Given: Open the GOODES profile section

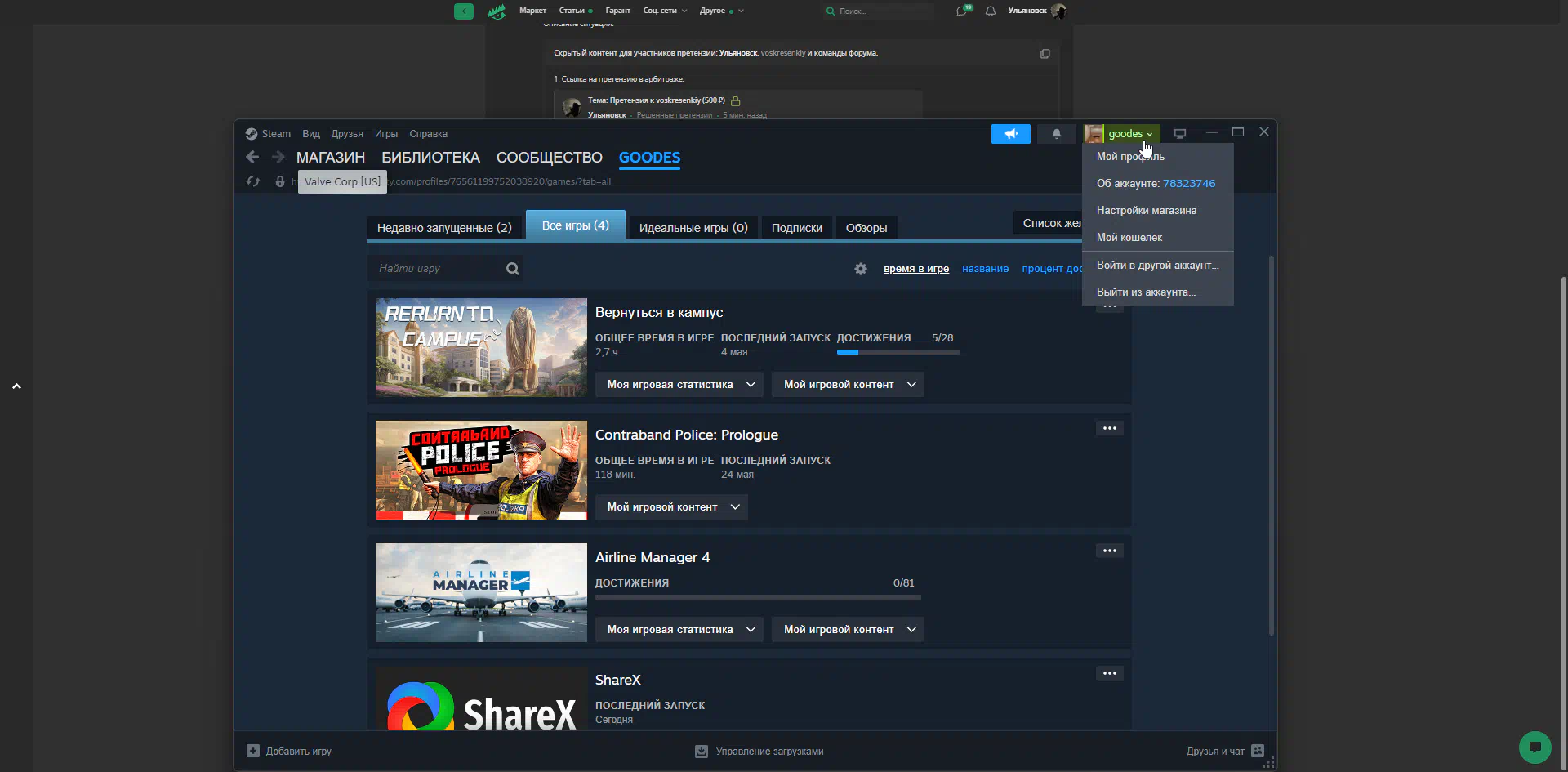Looking at the screenshot, I should click(649, 158).
